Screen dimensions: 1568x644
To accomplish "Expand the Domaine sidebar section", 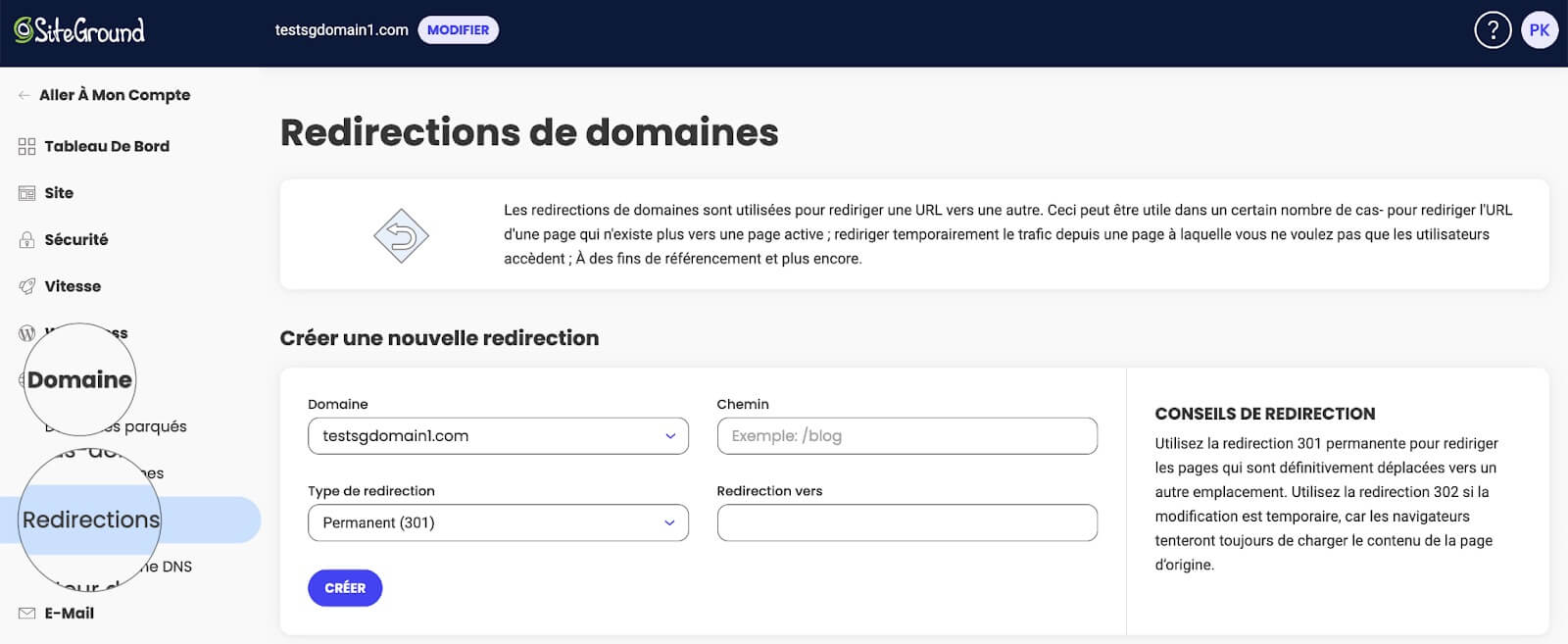I will pos(79,379).
